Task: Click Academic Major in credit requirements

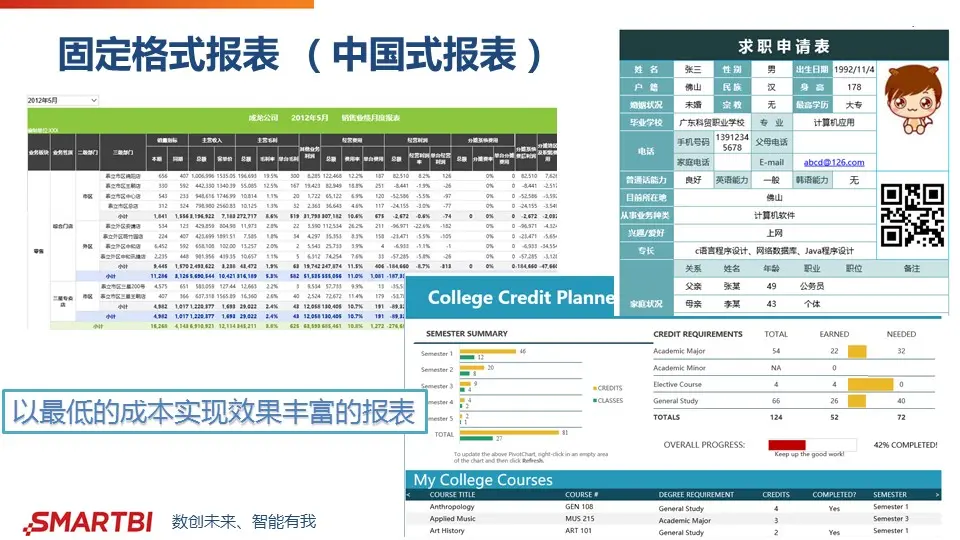Action: tap(679, 351)
